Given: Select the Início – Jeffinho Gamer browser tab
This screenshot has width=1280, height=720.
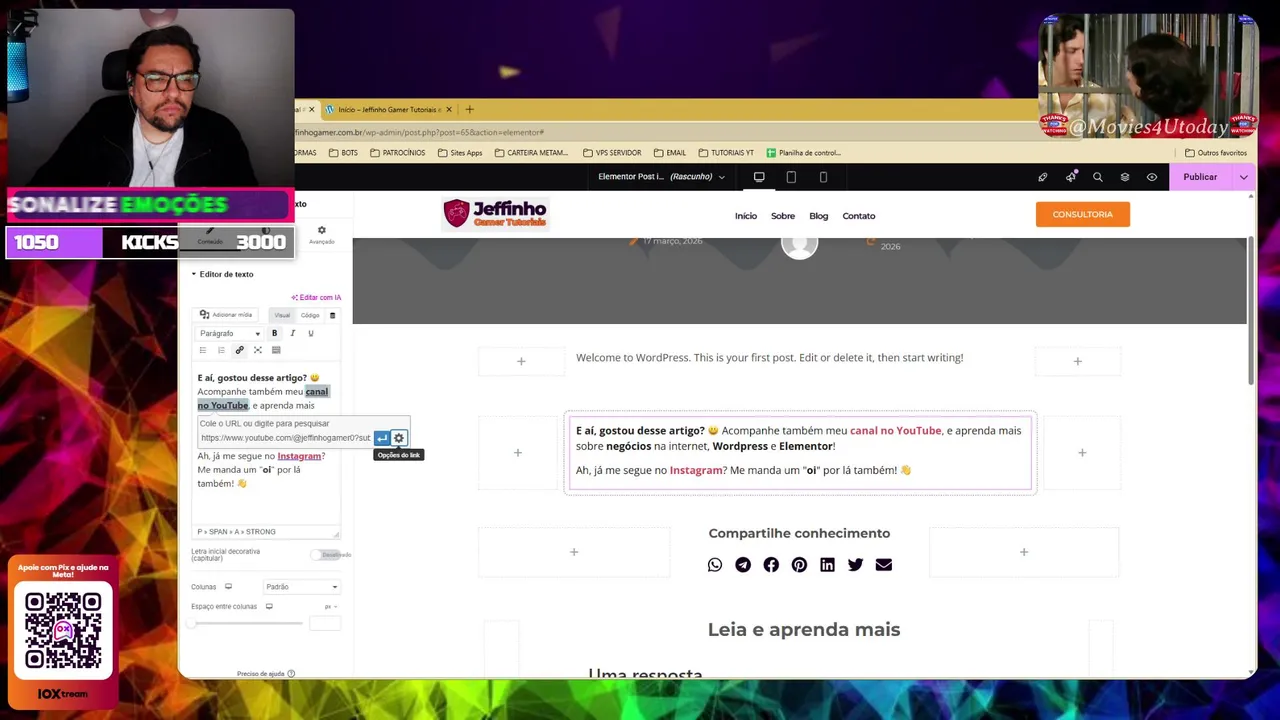Looking at the screenshot, I should (x=389, y=110).
